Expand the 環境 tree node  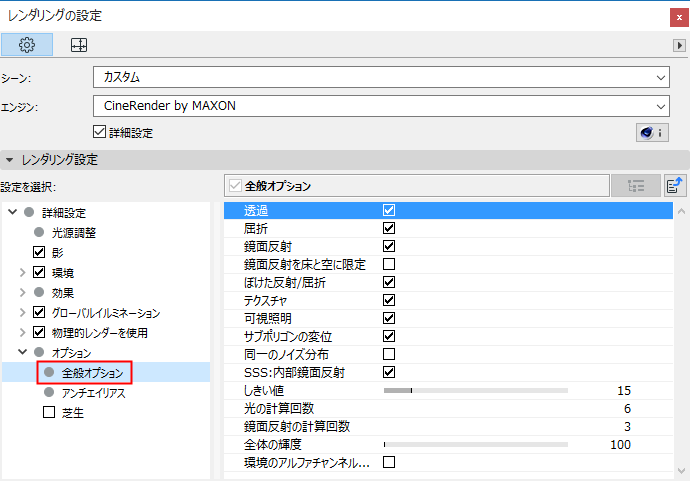point(22,272)
